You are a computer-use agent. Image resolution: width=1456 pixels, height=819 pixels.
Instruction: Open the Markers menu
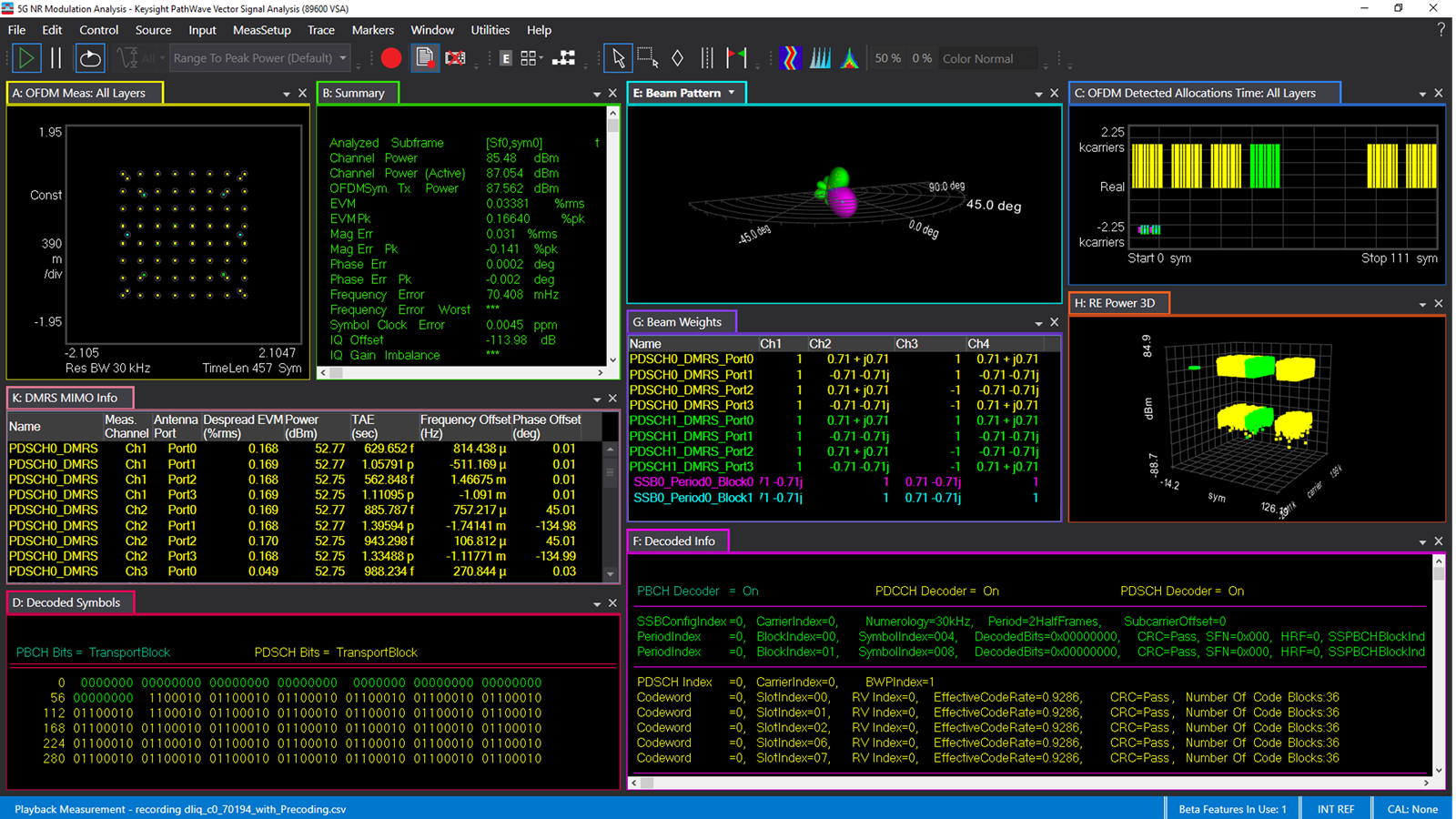(x=372, y=30)
